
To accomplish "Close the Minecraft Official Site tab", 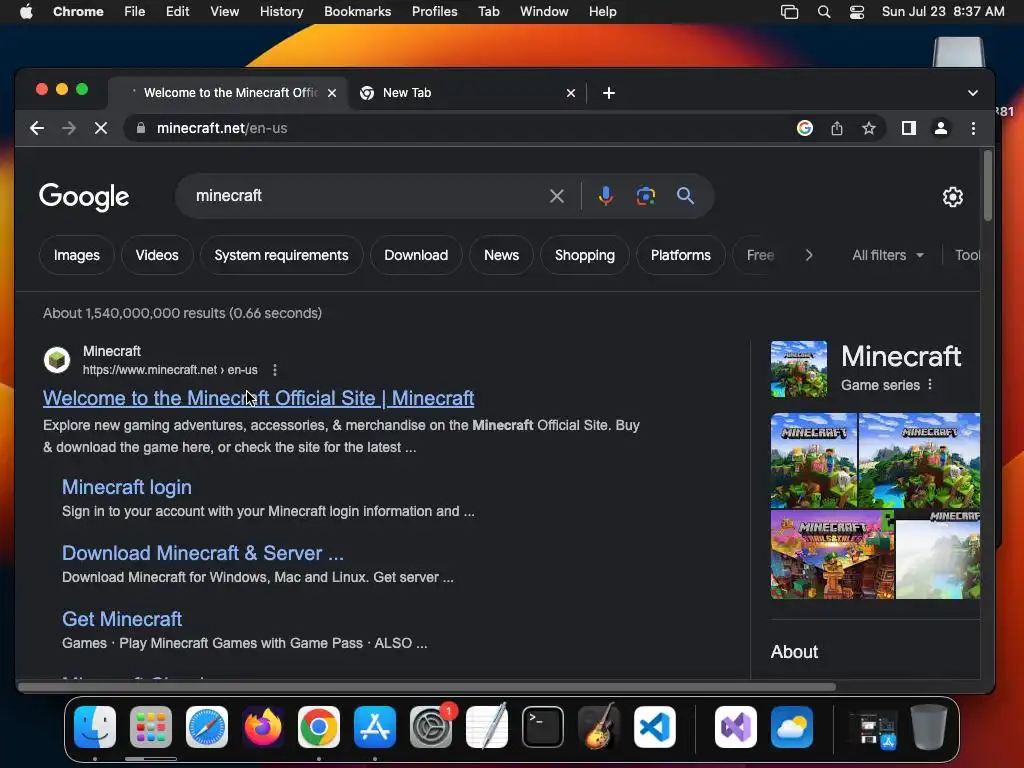I will [332, 93].
